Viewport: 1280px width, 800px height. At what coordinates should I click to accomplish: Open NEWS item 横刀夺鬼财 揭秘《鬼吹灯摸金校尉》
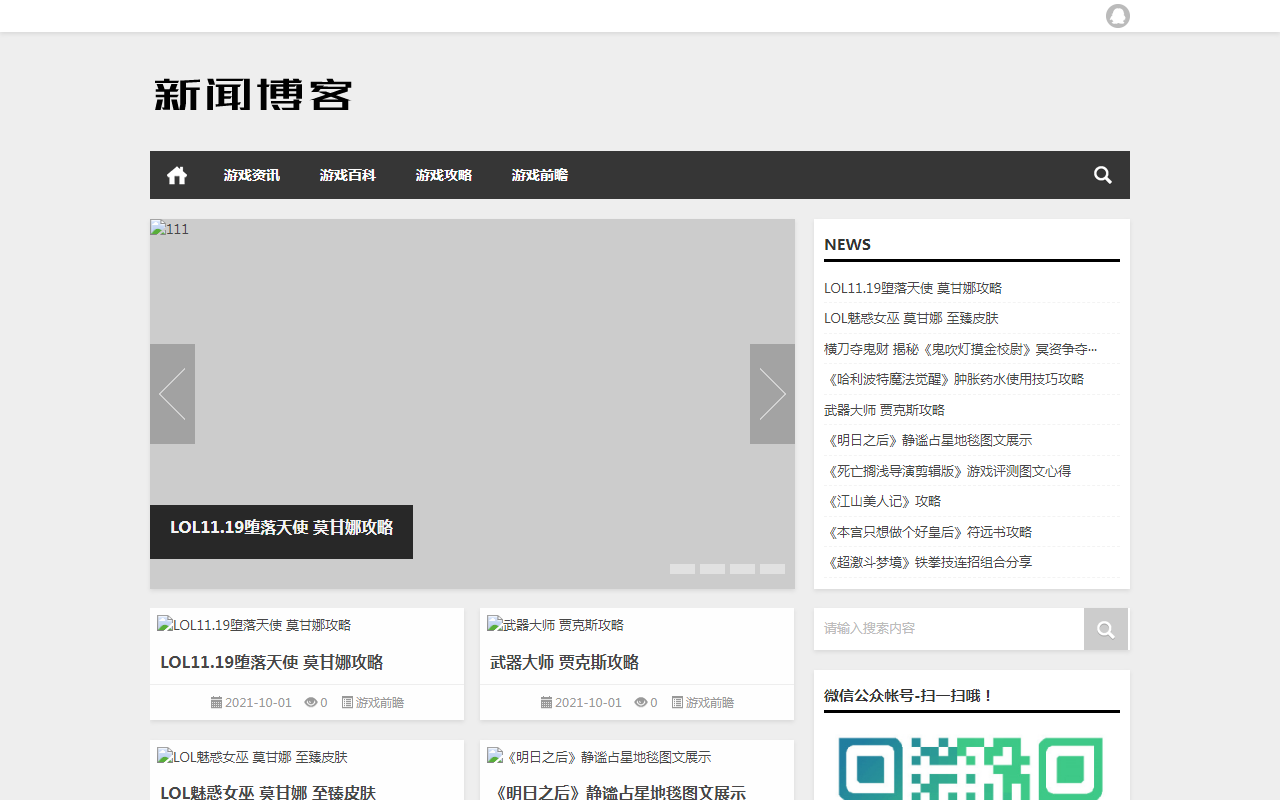[961, 349]
